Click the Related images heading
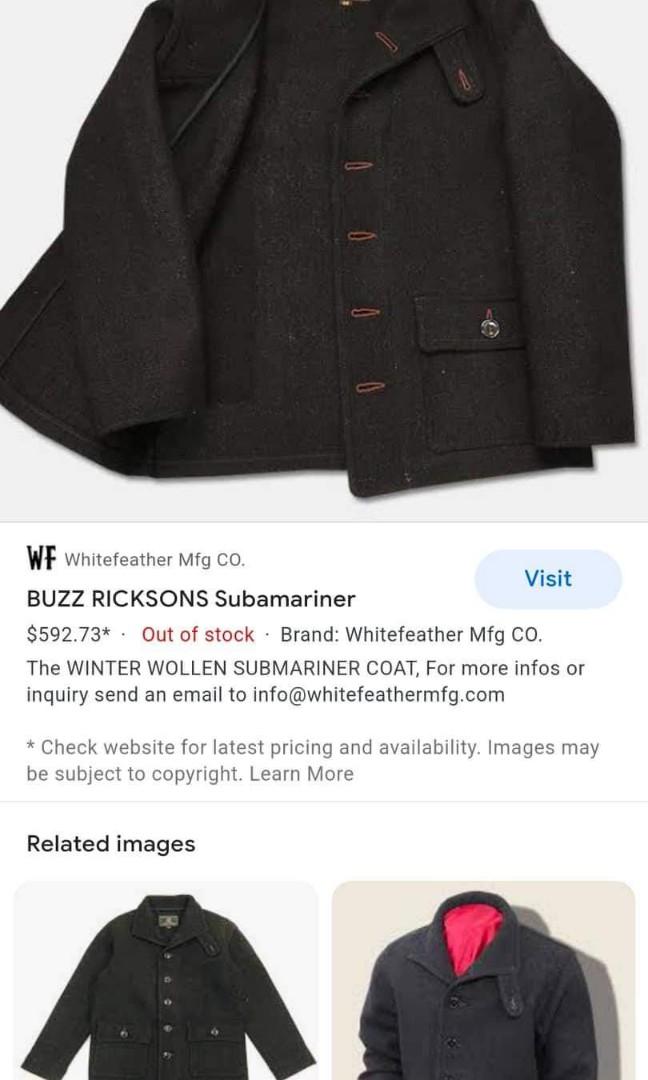Image resolution: width=648 pixels, height=1080 pixels. point(111,844)
